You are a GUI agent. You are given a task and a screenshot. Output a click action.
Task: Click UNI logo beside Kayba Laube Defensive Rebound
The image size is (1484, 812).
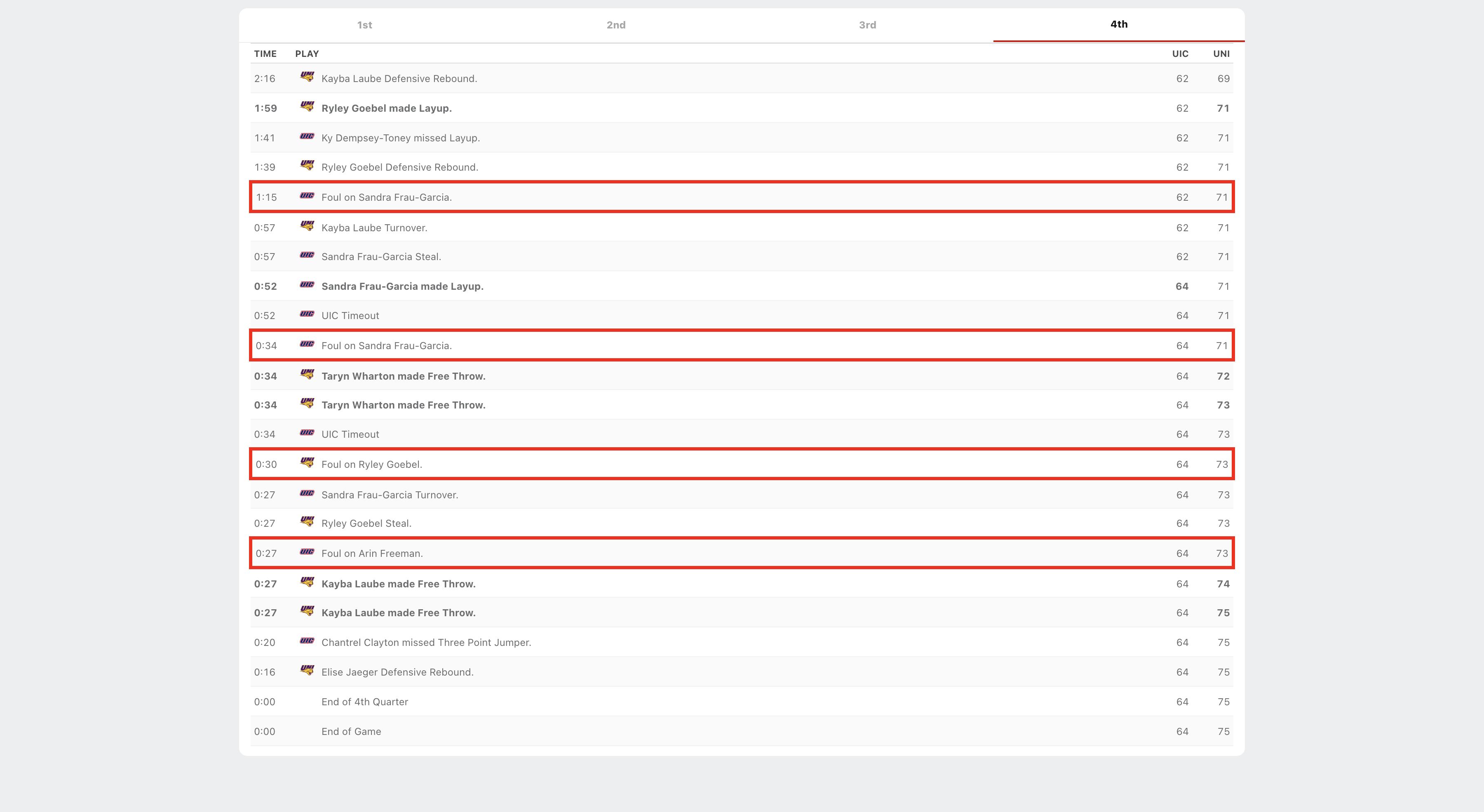point(307,77)
